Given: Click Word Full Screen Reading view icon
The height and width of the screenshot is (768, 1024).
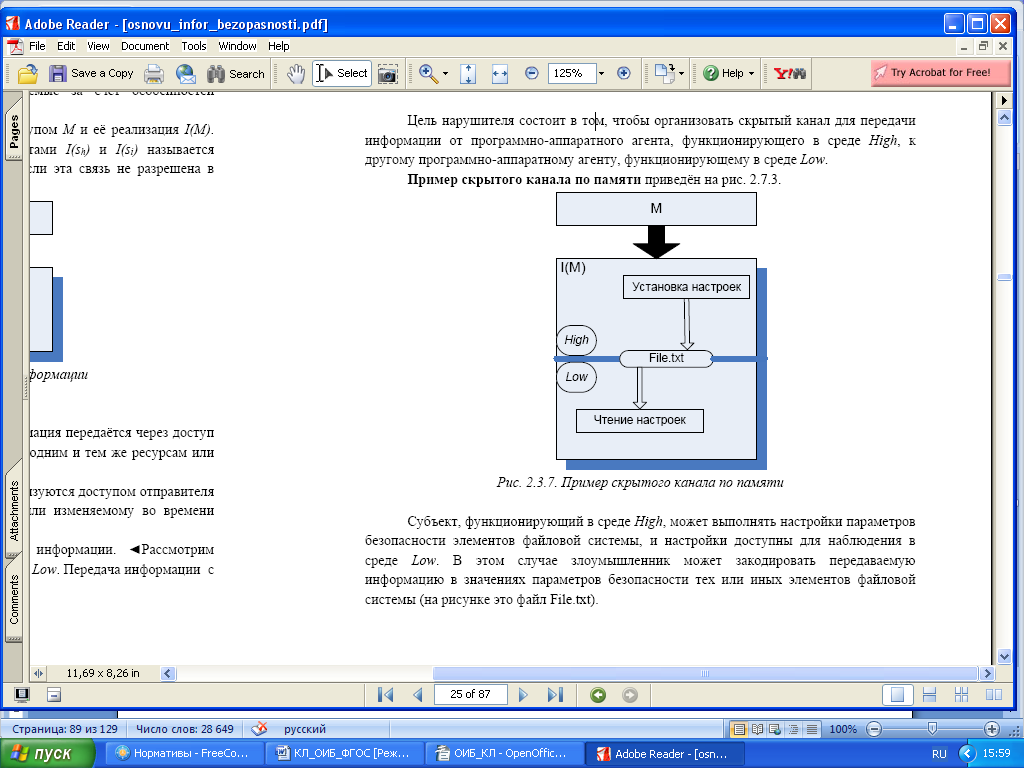Looking at the screenshot, I should pyautogui.click(x=758, y=729).
